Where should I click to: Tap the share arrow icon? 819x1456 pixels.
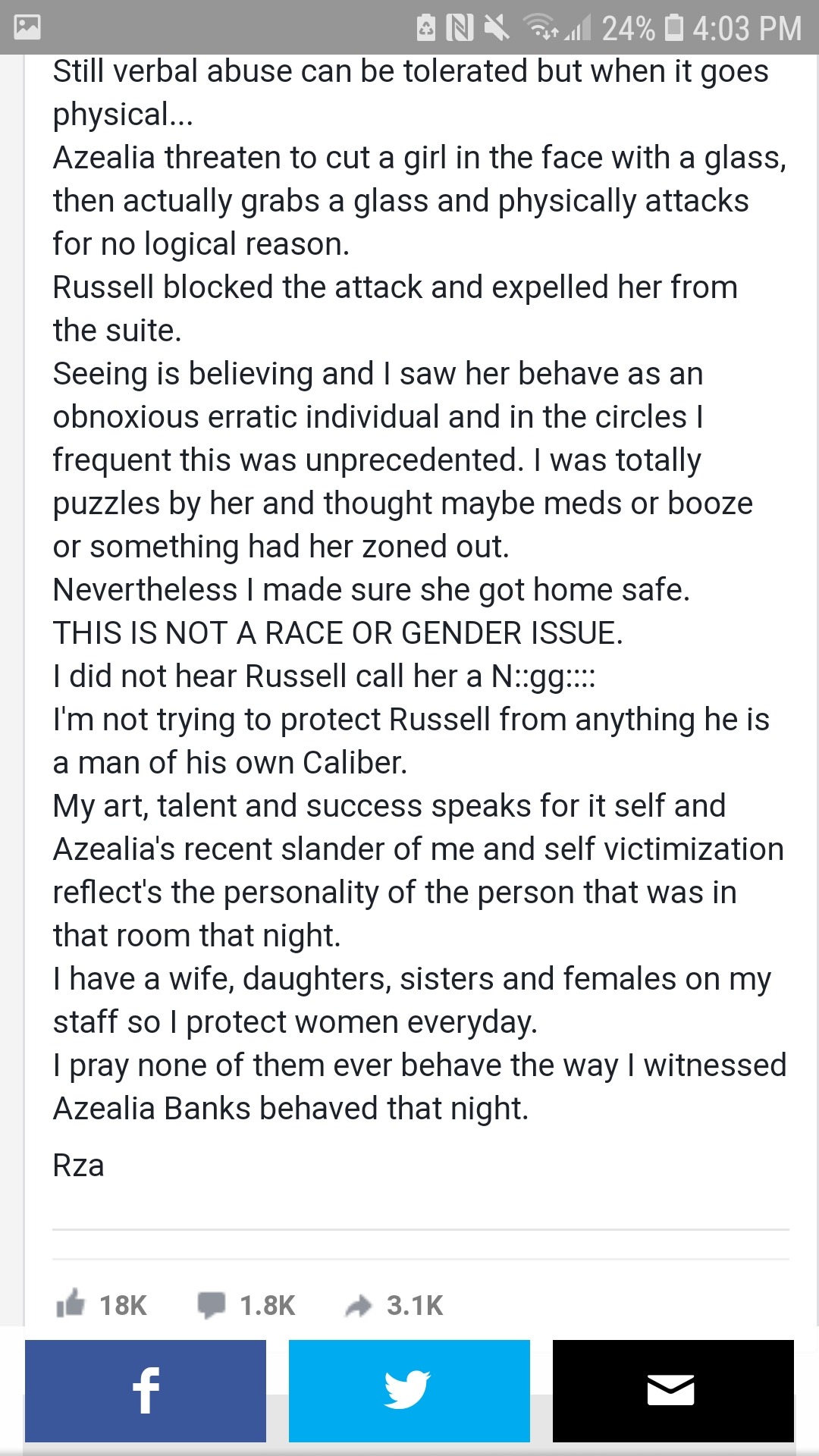click(359, 1305)
